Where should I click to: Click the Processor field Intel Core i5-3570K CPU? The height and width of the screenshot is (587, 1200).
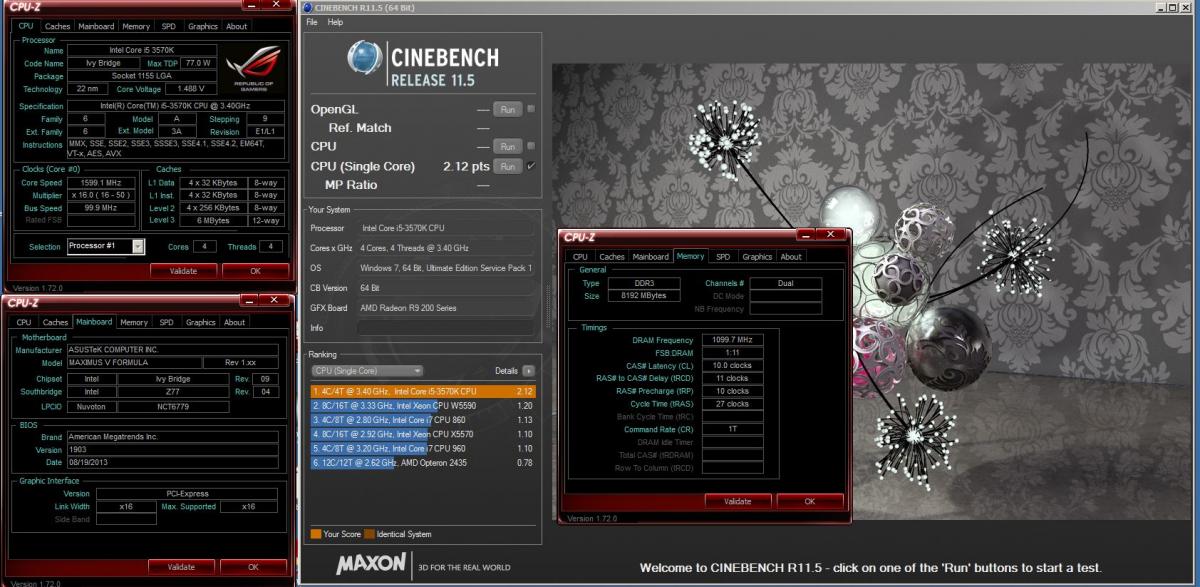pyautogui.click(x=445, y=228)
